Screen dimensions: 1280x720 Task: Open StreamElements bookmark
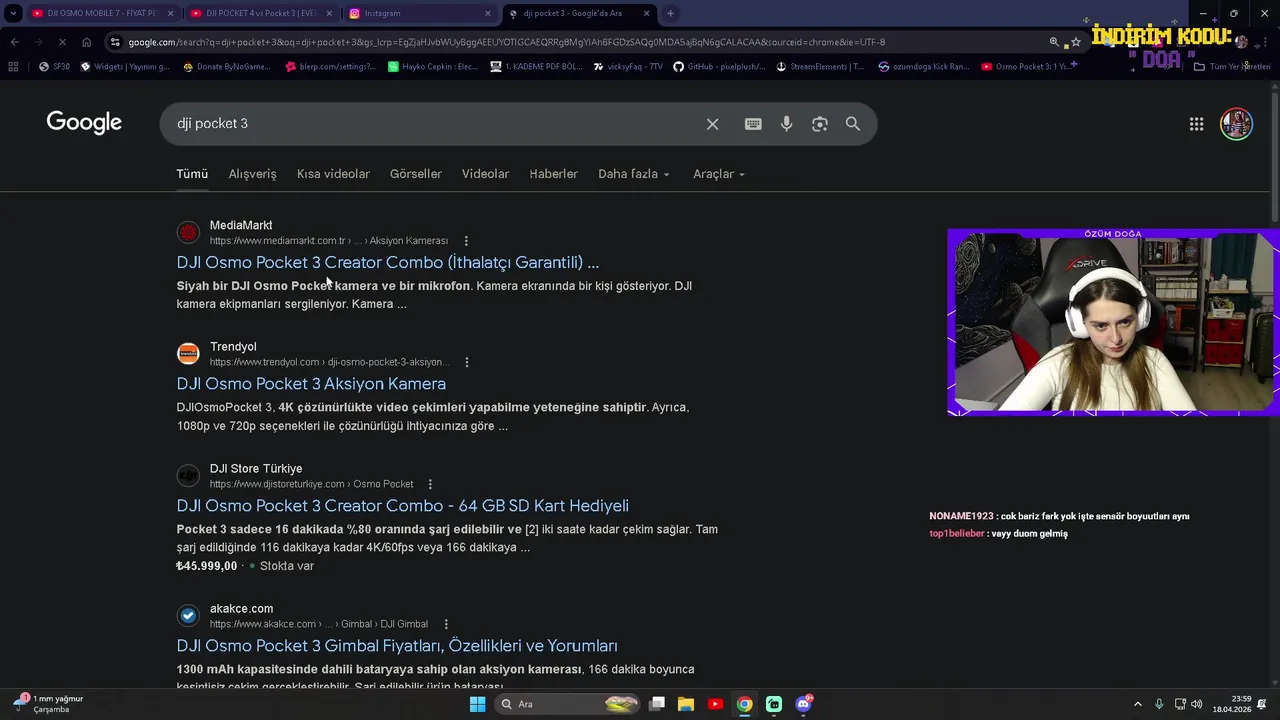[x=819, y=67]
